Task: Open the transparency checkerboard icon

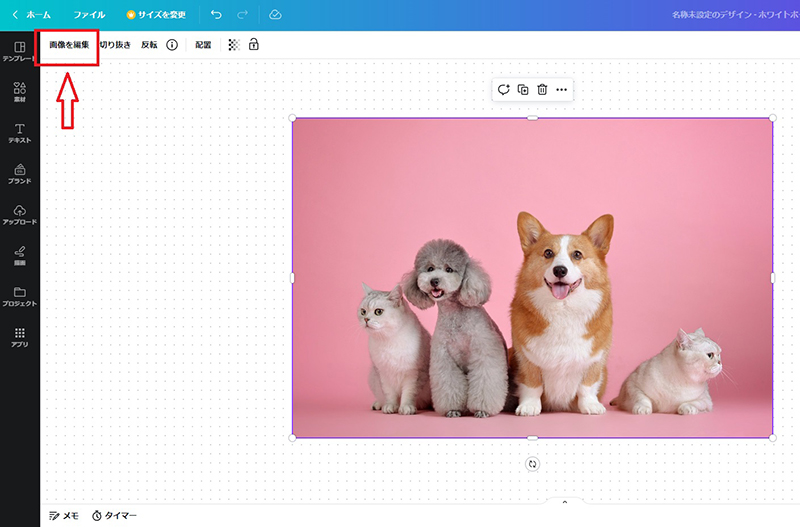Action: tap(234, 45)
